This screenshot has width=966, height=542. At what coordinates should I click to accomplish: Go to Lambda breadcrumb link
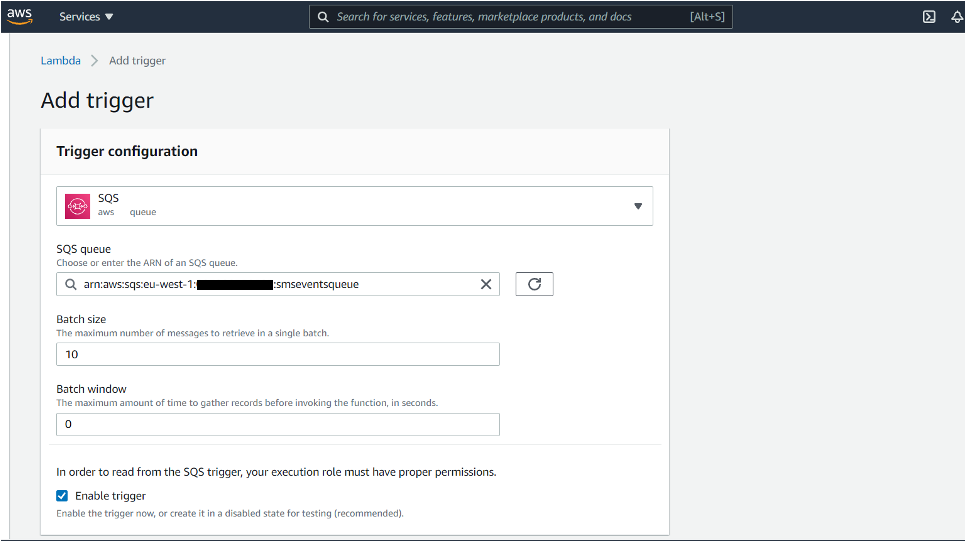tap(60, 60)
